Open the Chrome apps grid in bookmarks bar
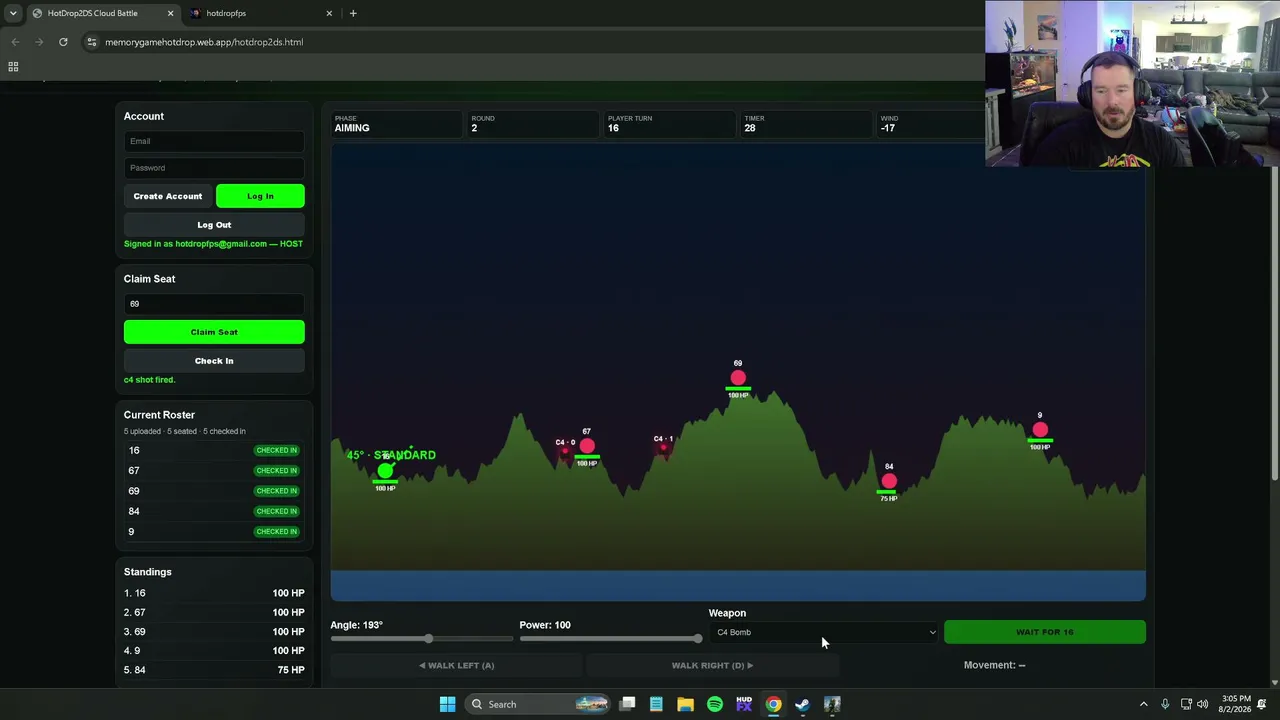Image resolution: width=1280 pixels, height=720 pixels. coord(13,67)
